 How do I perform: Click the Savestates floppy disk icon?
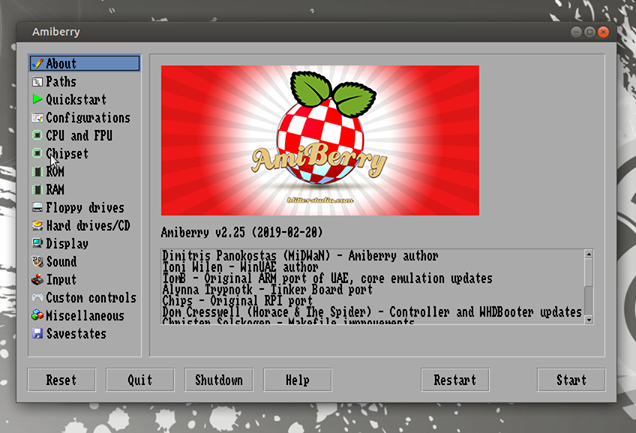point(37,334)
